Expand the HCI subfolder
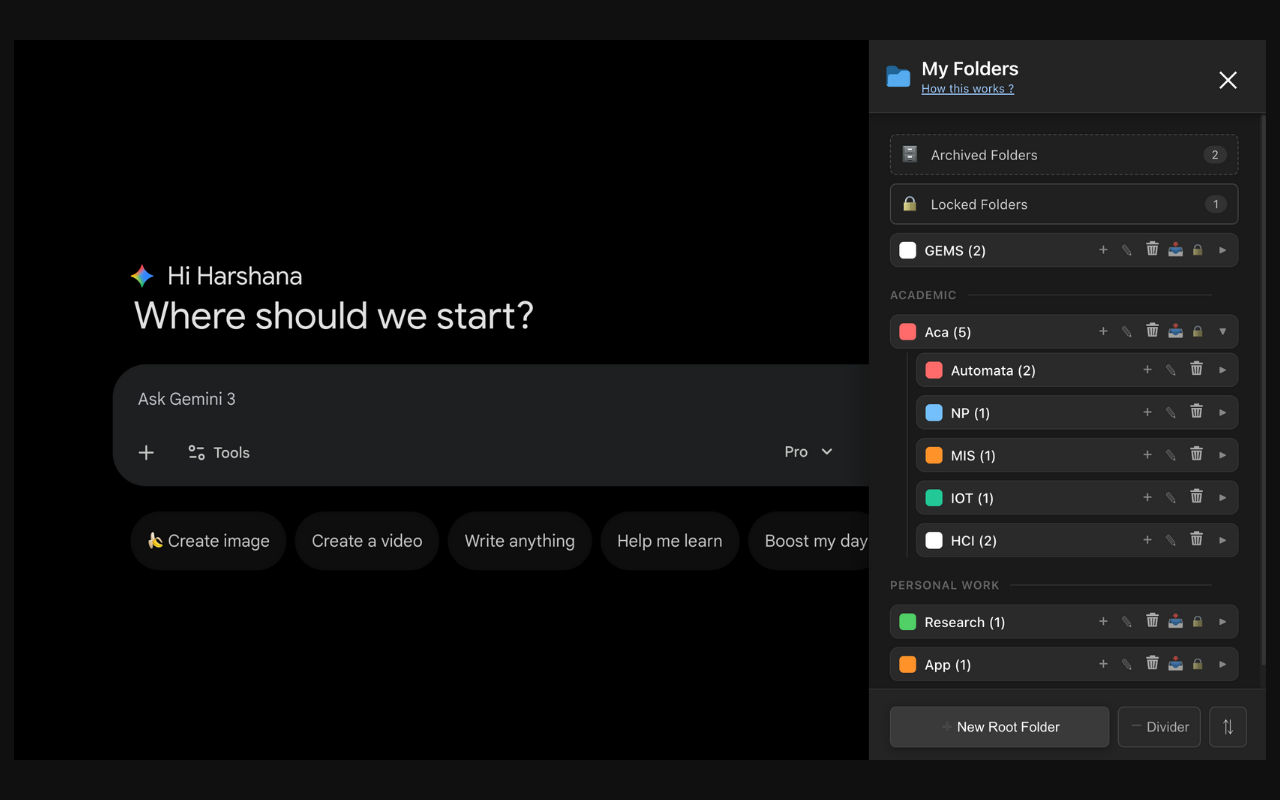The height and width of the screenshot is (800, 1280). click(1222, 540)
